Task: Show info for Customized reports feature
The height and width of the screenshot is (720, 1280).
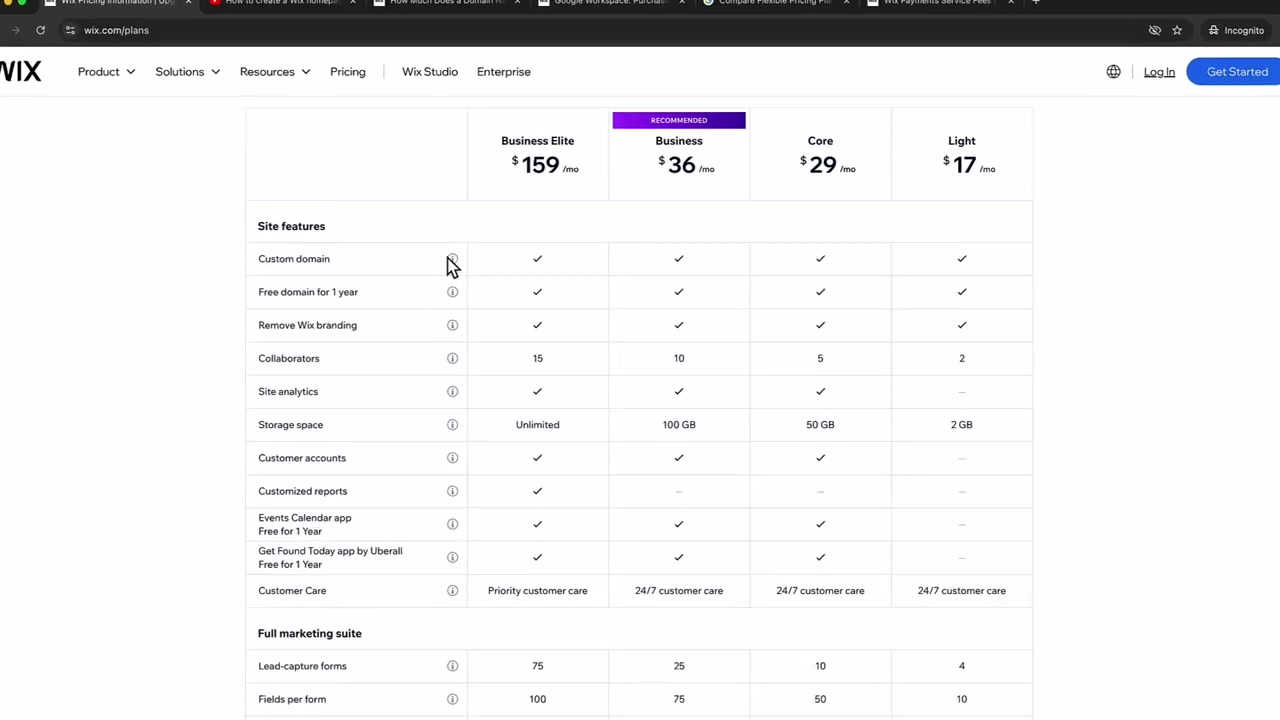Action: [452, 491]
